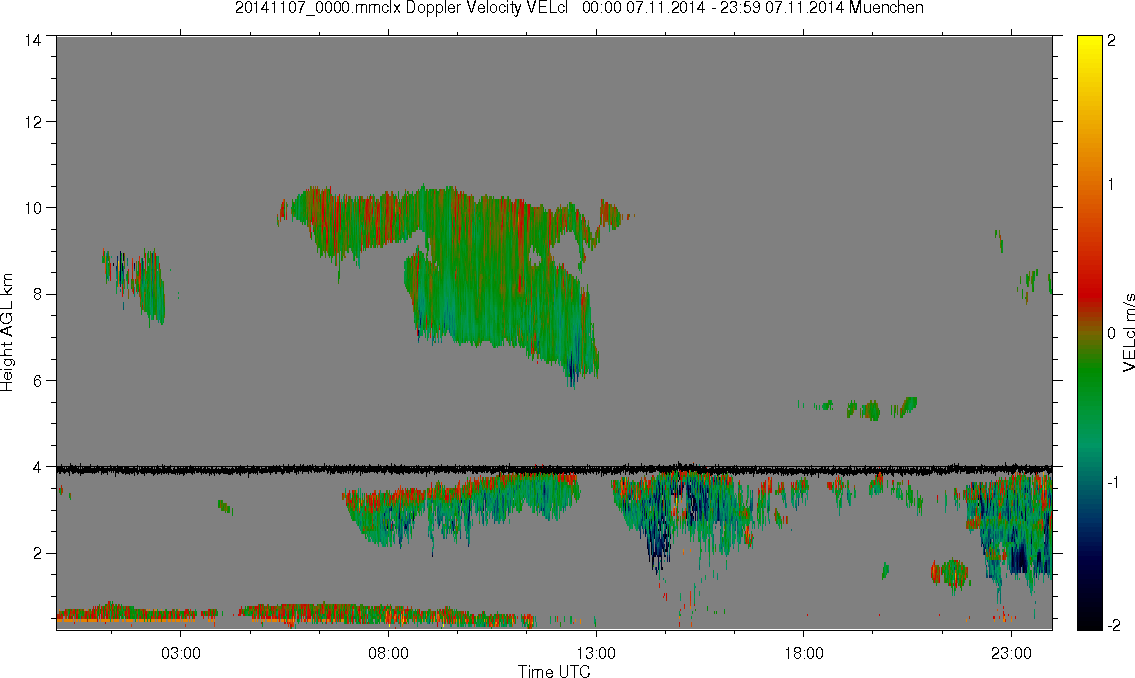
Task: Click the '13:00' time axis label
Action: click(596, 653)
